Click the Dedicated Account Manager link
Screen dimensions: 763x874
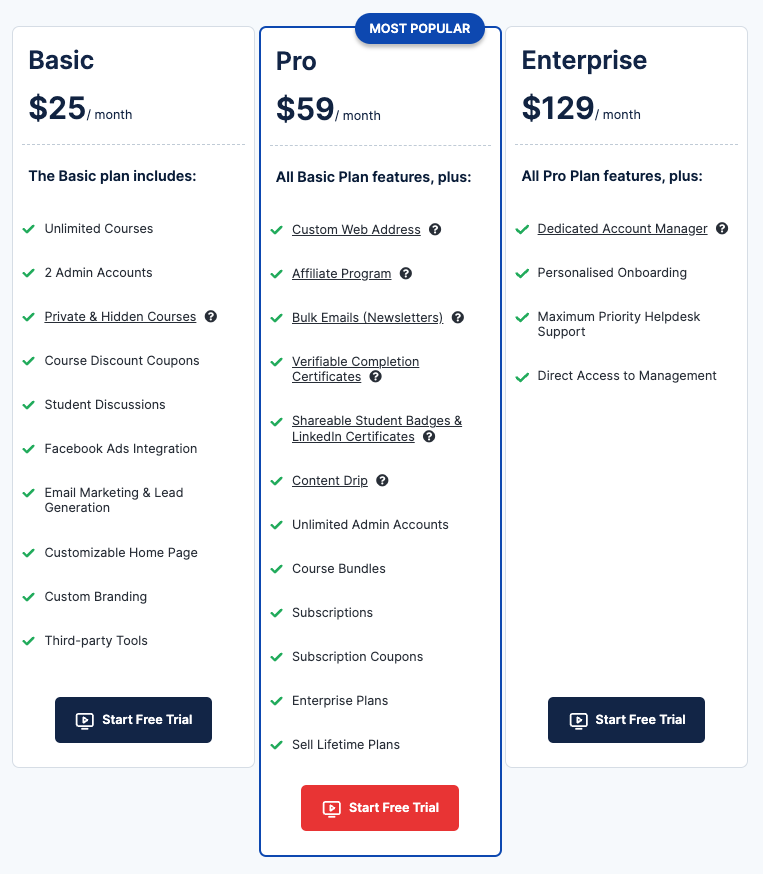(621, 229)
